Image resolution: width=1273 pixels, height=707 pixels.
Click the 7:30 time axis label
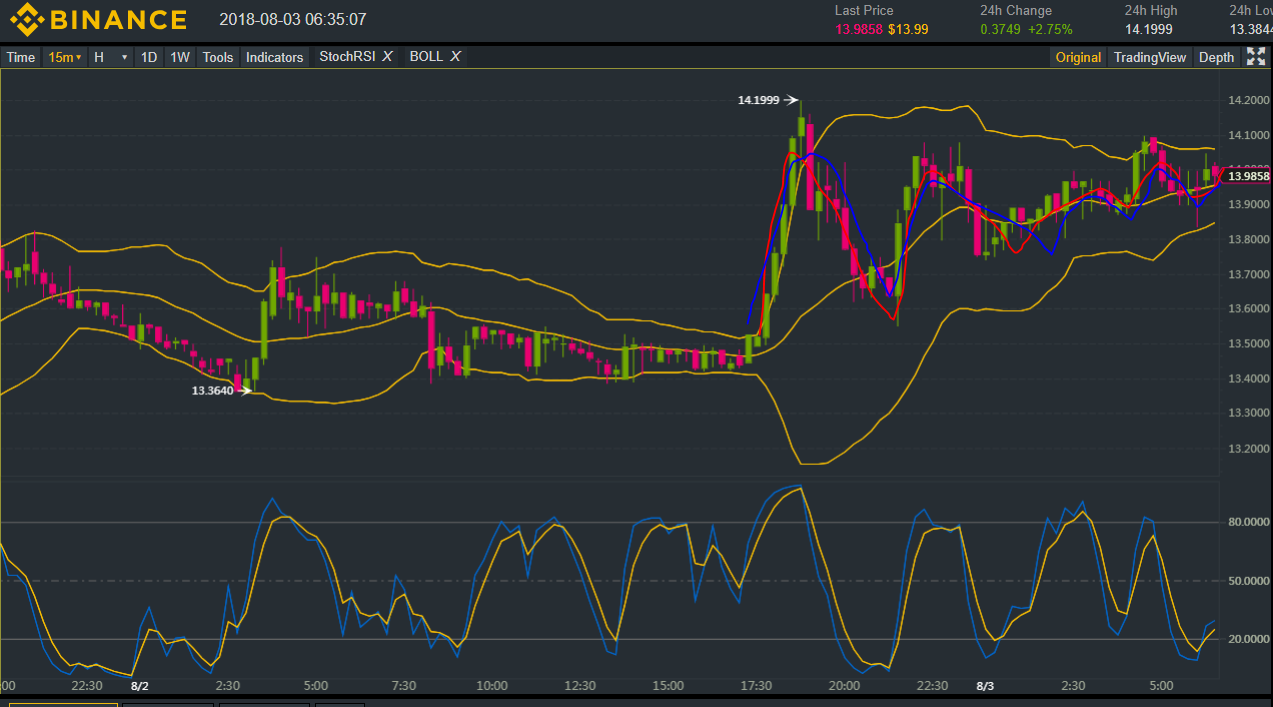coord(404,686)
